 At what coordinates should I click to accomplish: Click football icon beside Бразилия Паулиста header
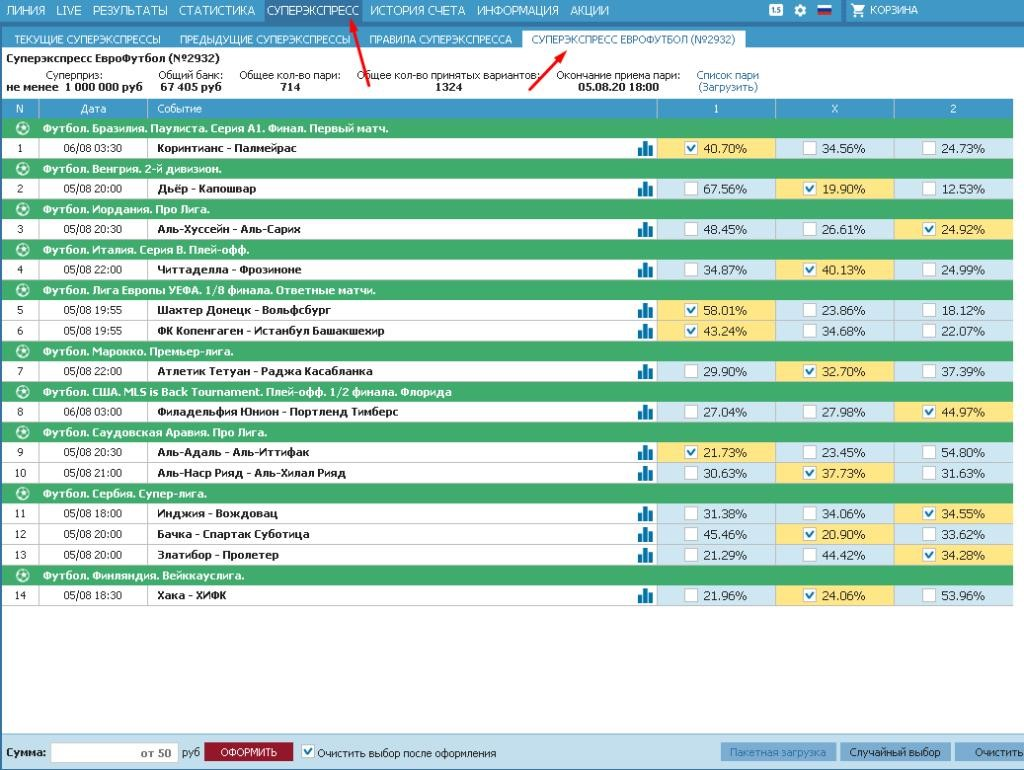click(22, 129)
